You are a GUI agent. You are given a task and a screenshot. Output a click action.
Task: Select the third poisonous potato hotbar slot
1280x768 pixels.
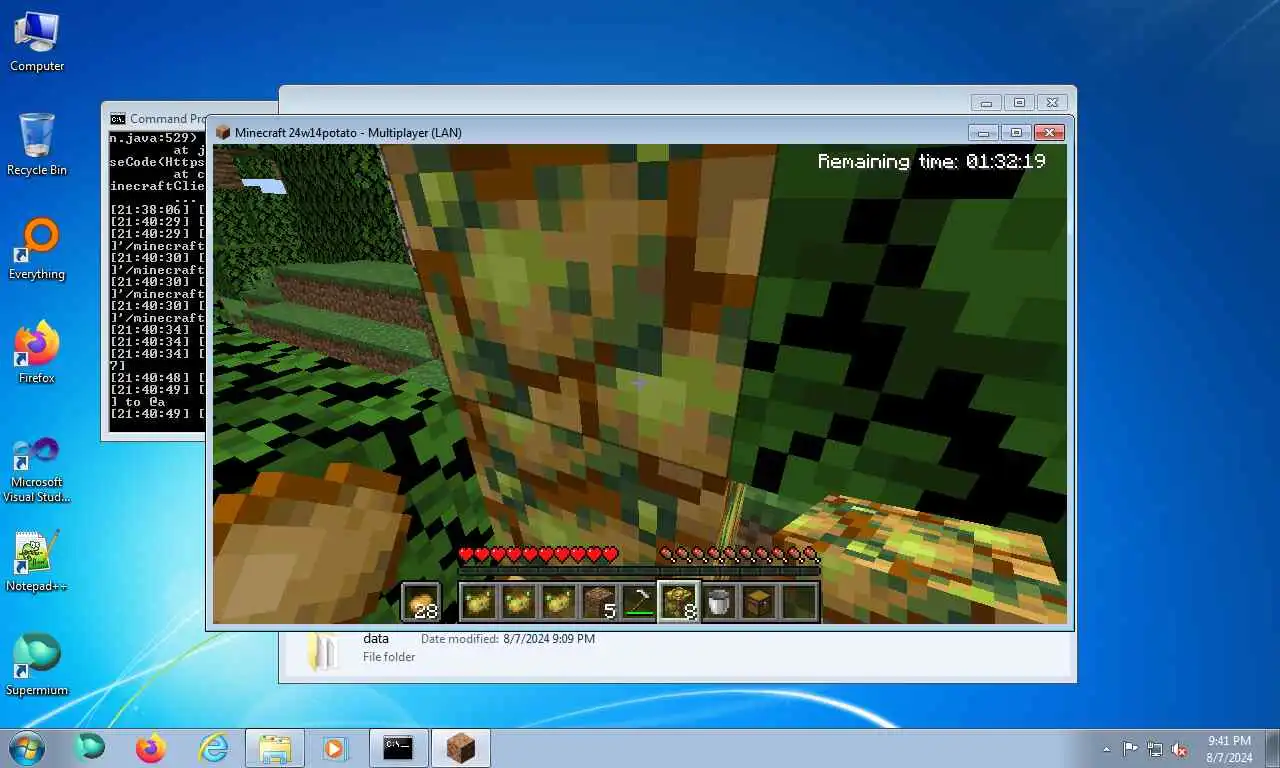coord(559,602)
